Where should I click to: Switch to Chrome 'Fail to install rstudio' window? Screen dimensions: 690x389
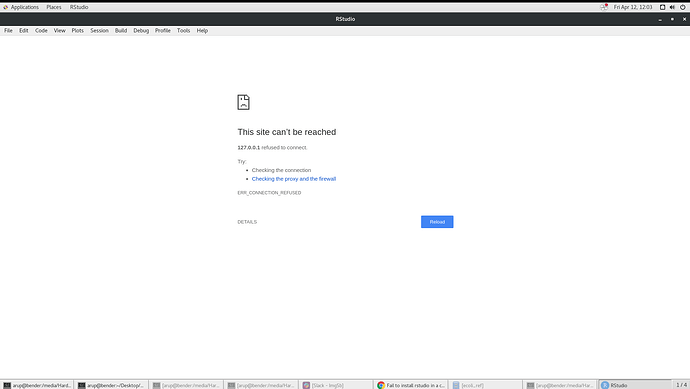411,385
